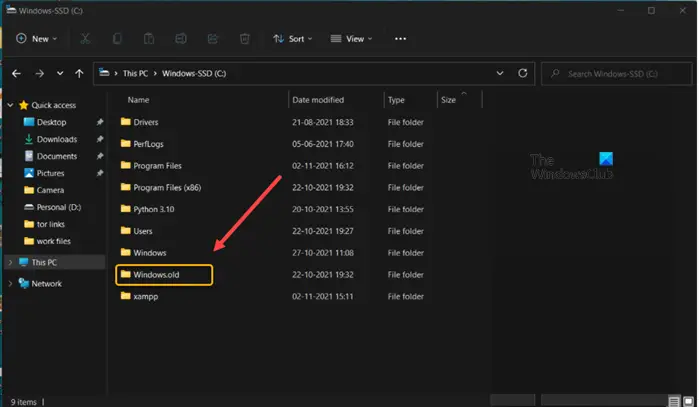Expand chevron after This PC breadcrumb
This screenshot has width=699, height=407.
click(x=155, y=73)
